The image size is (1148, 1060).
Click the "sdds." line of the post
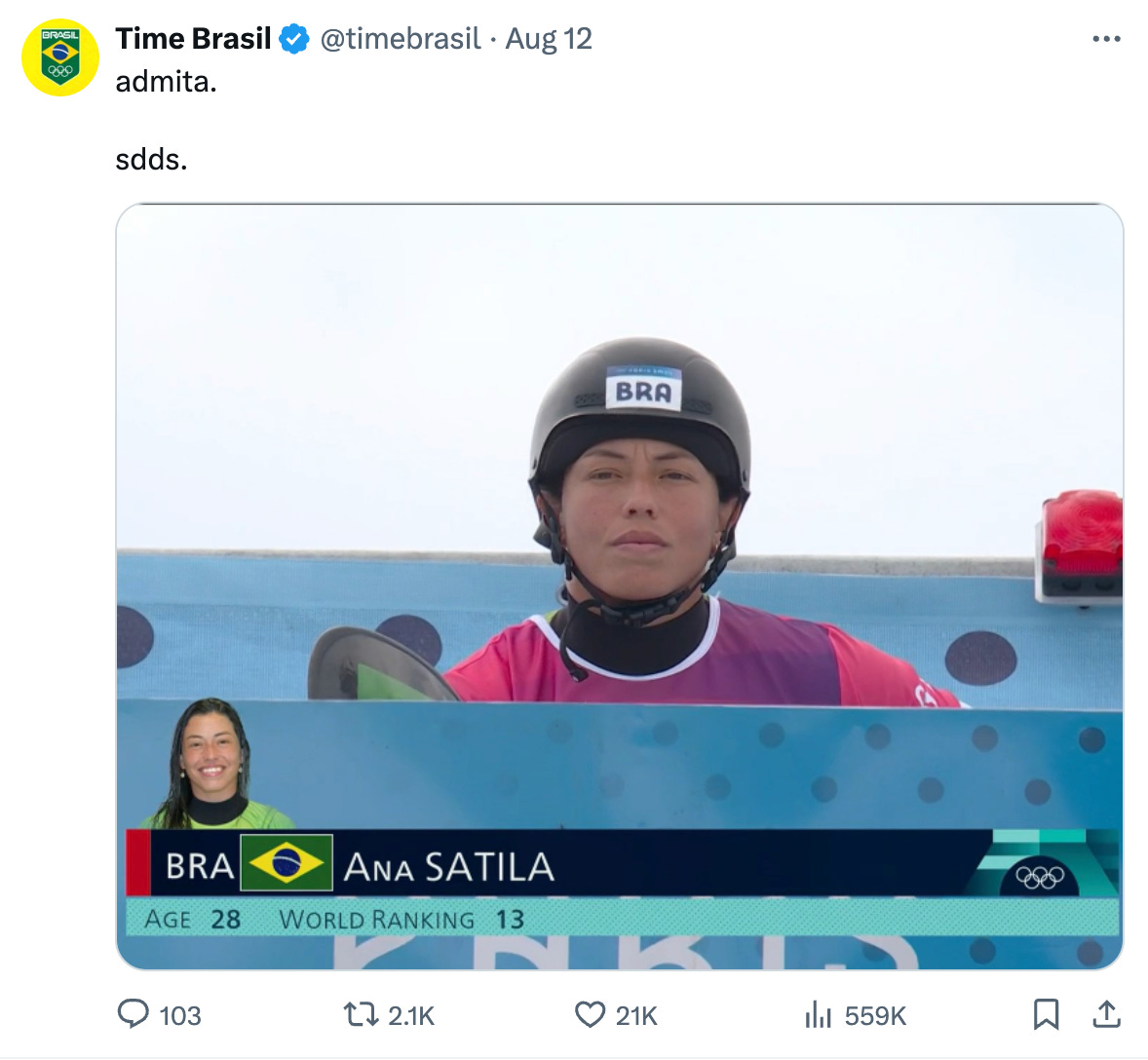pyautogui.click(x=152, y=159)
